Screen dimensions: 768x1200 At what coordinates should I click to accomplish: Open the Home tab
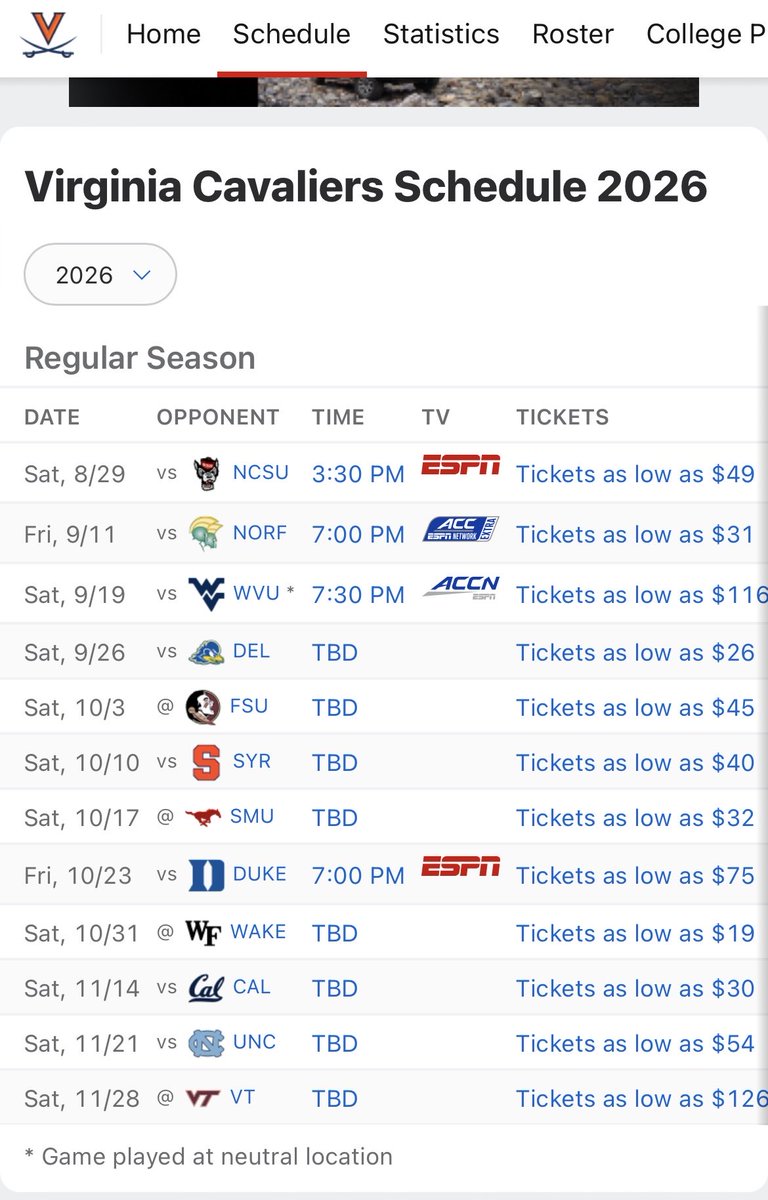click(163, 34)
